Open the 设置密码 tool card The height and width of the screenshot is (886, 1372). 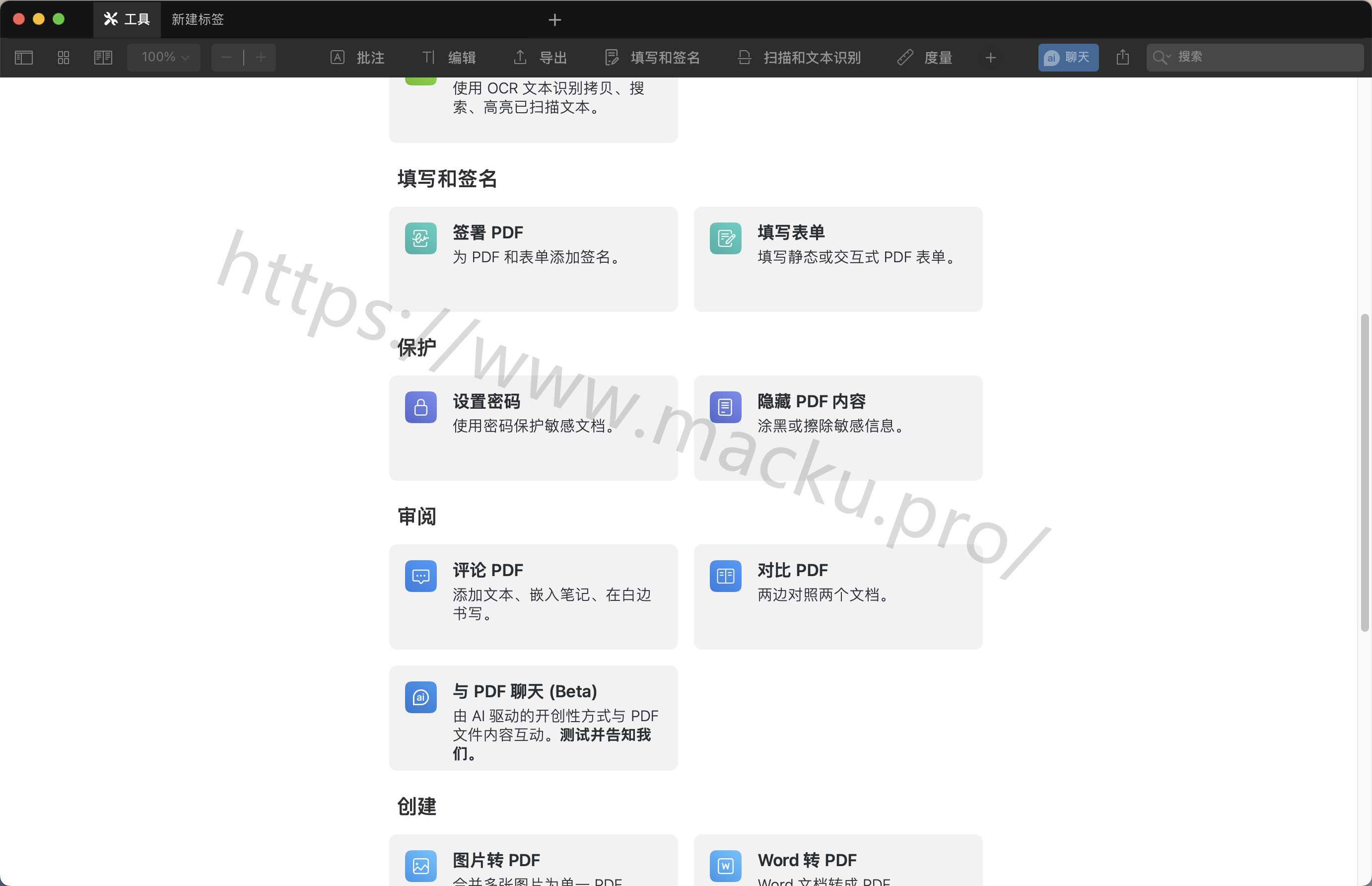pos(533,428)
